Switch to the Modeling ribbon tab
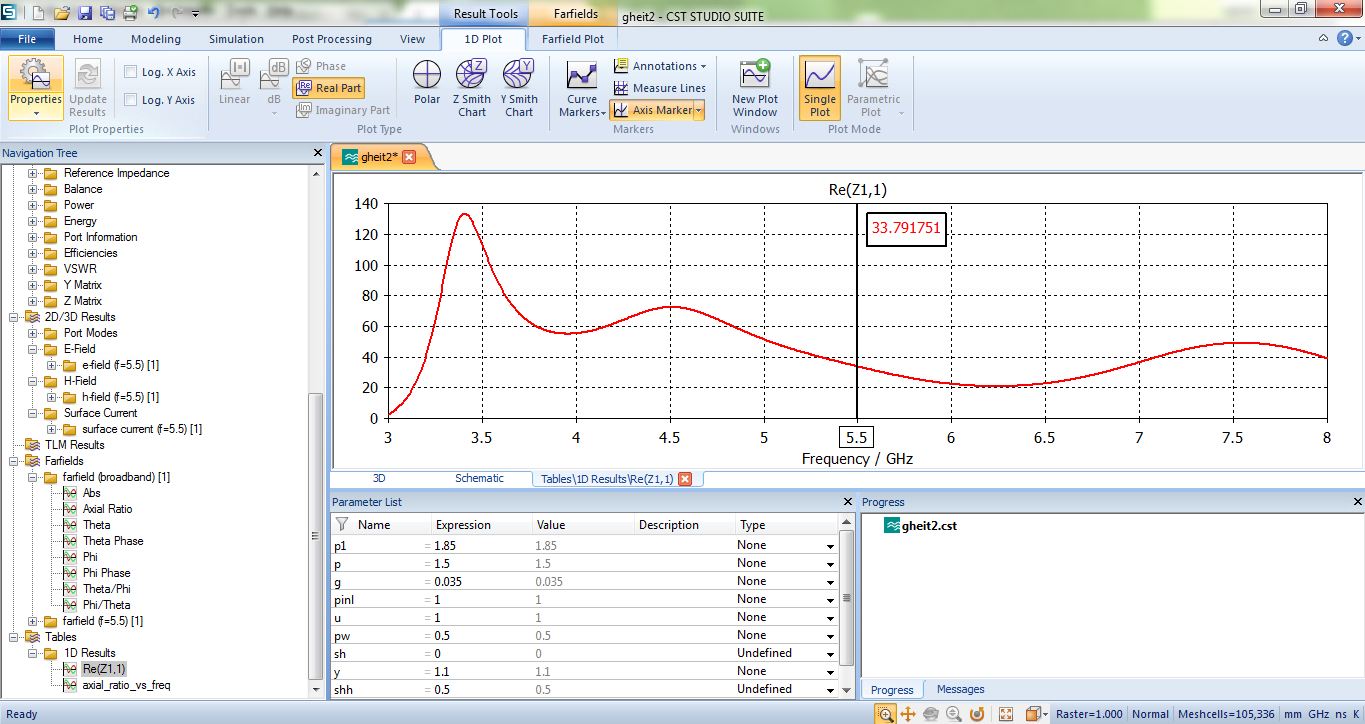This screenshot has height=724, width=1365. [x=156, y=39]
